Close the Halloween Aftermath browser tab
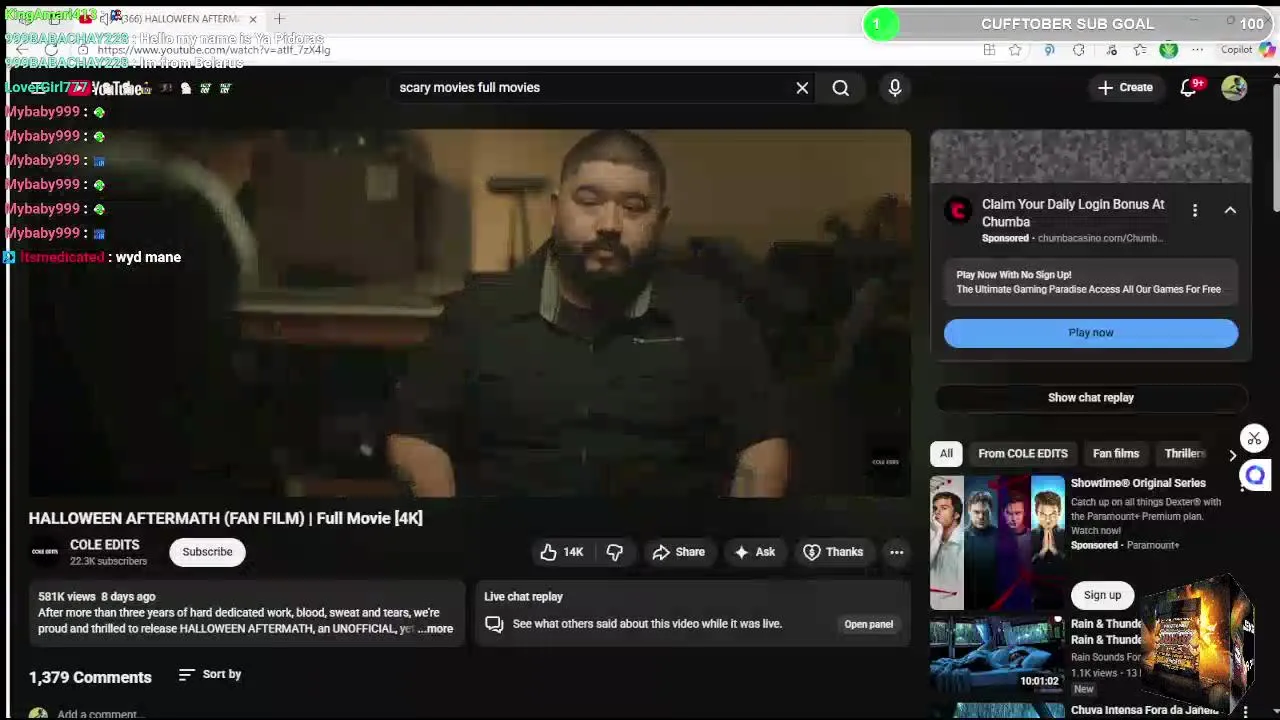This screenshot has width=1280, height=720. 253,19
